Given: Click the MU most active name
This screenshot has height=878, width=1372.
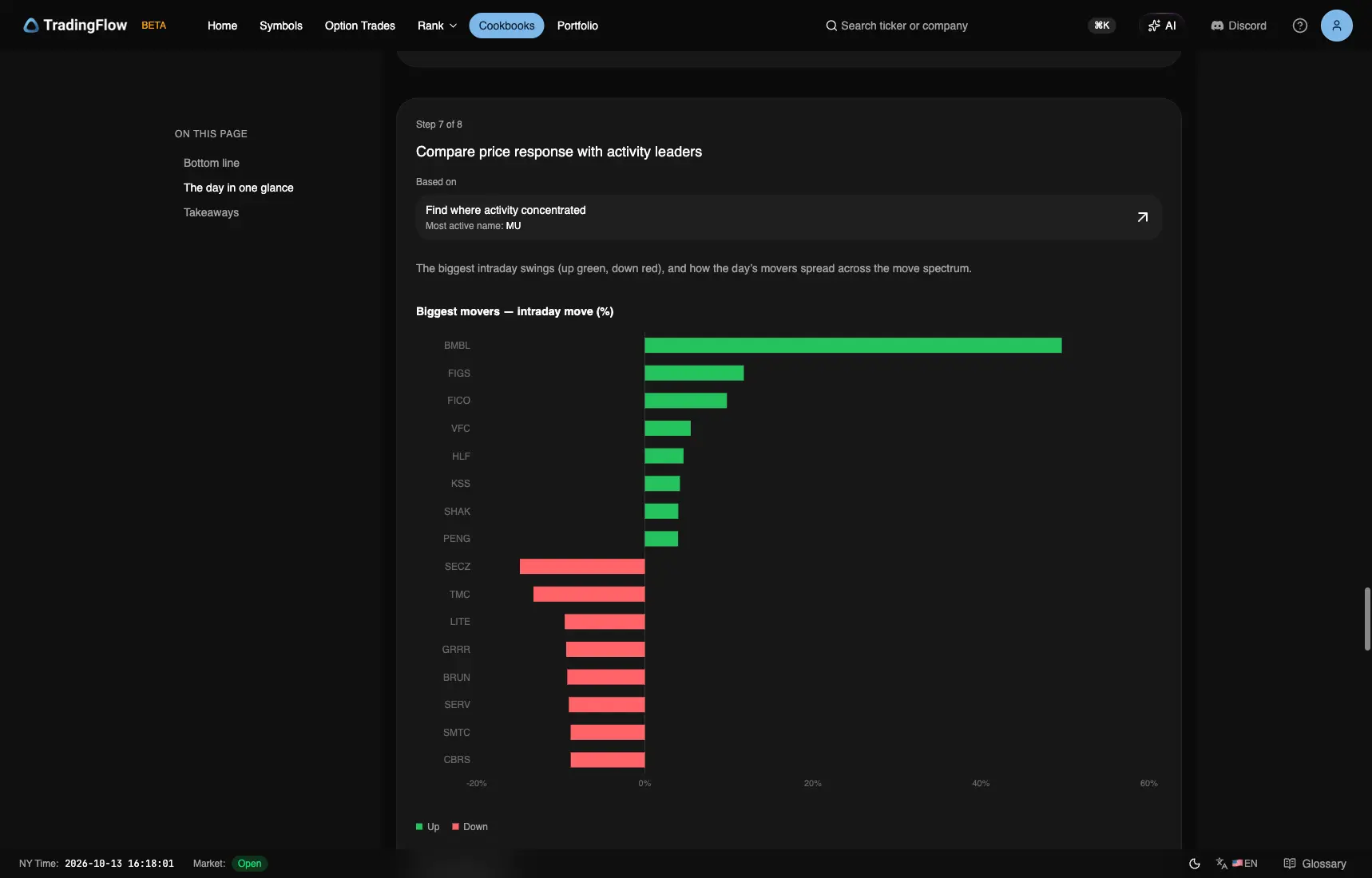Looking at the screenshot, I should pyautogui.click(x=514, y=226).
